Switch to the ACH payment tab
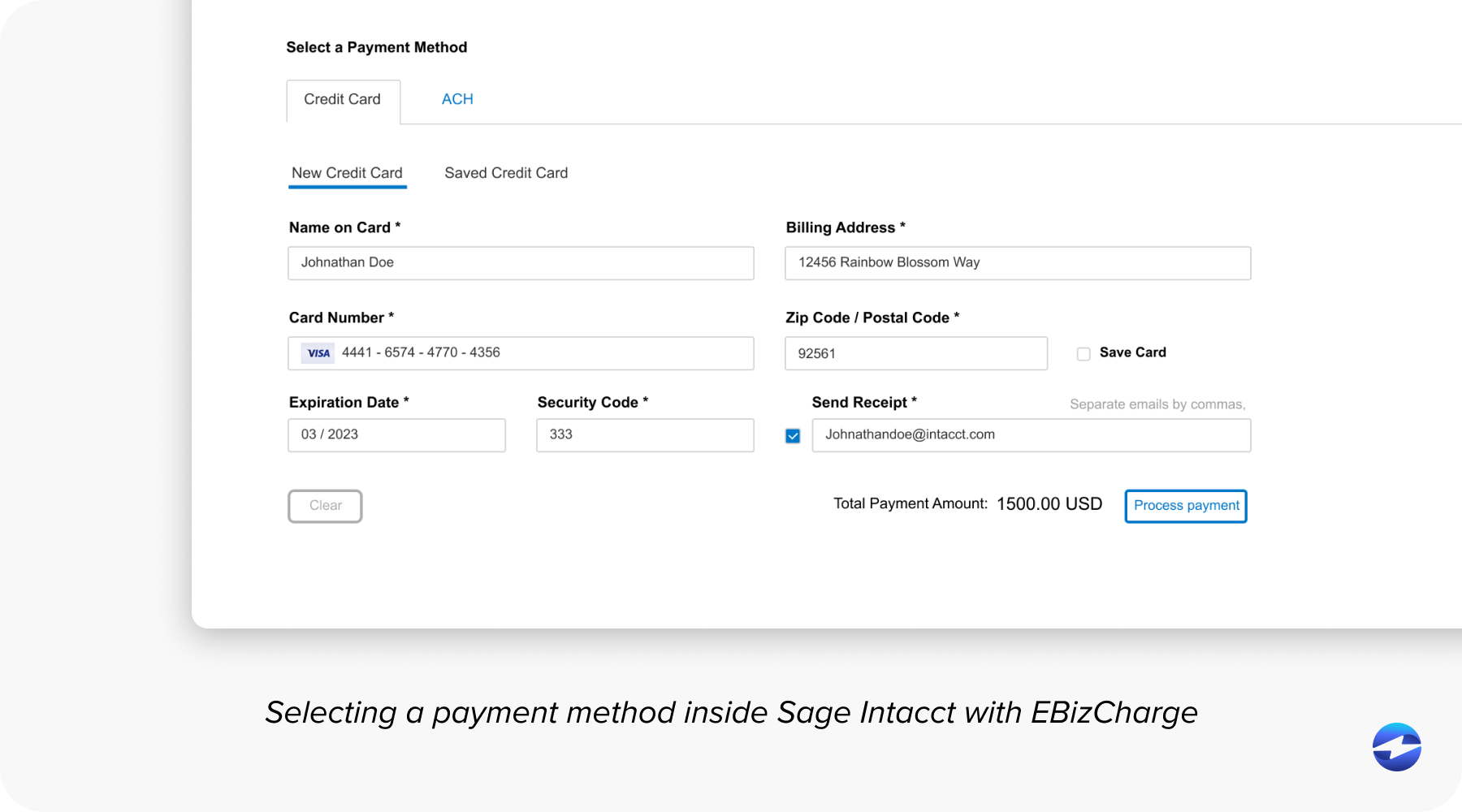 (x=457, y=99)
